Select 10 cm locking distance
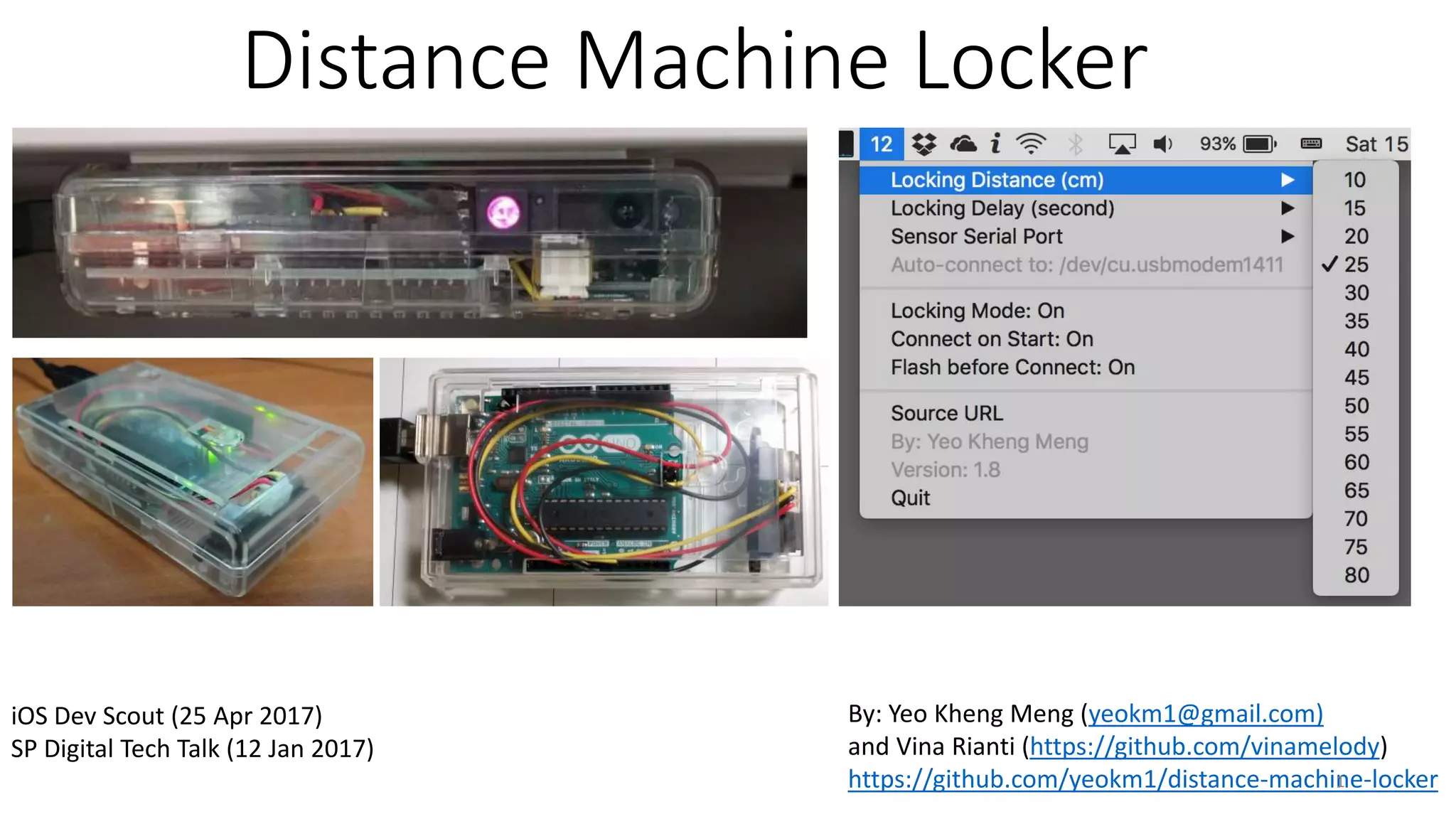Viewport: 1456px width, 819px height. 1356,180
